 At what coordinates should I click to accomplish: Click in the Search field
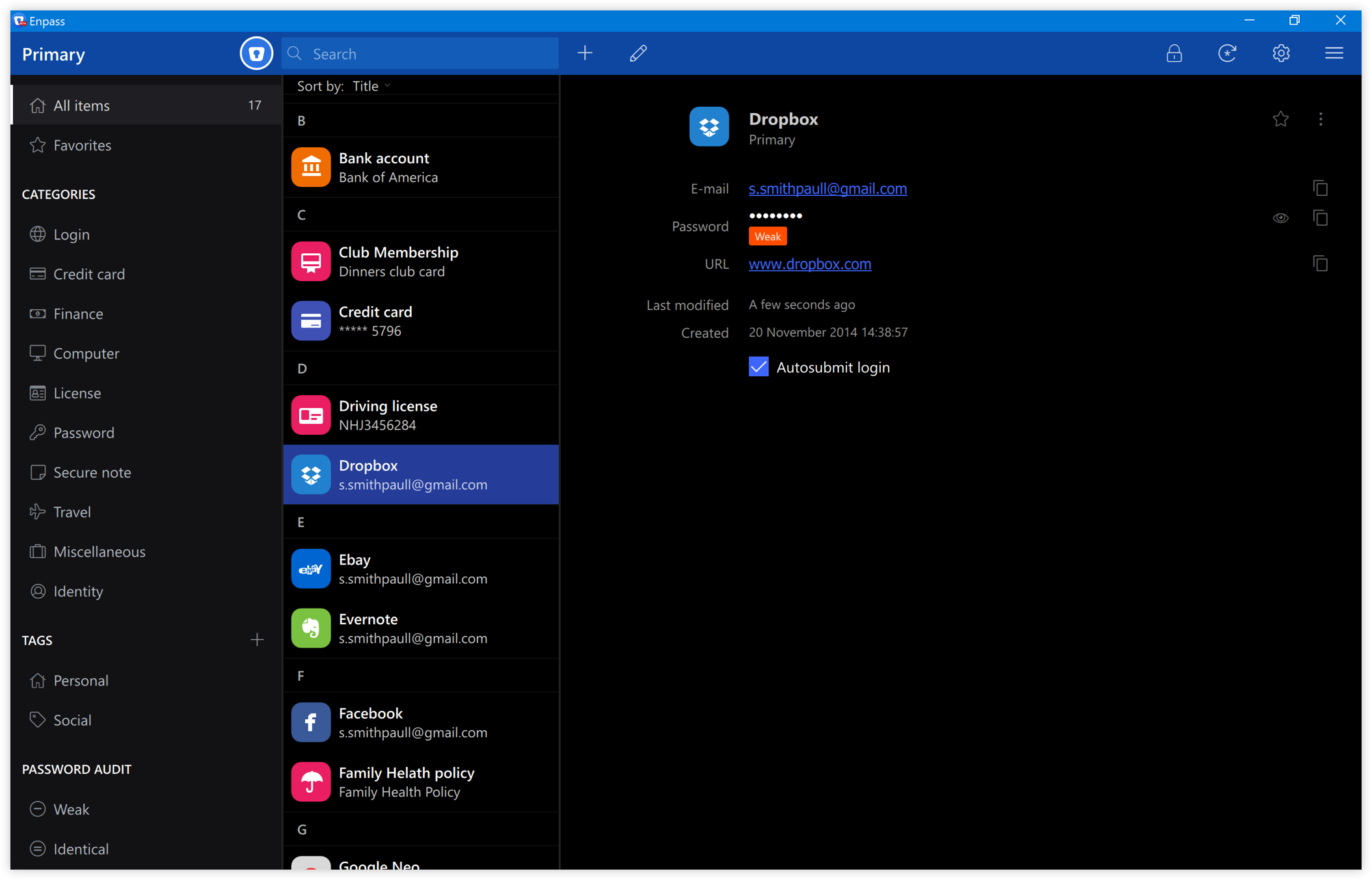(x=420, y=53)
